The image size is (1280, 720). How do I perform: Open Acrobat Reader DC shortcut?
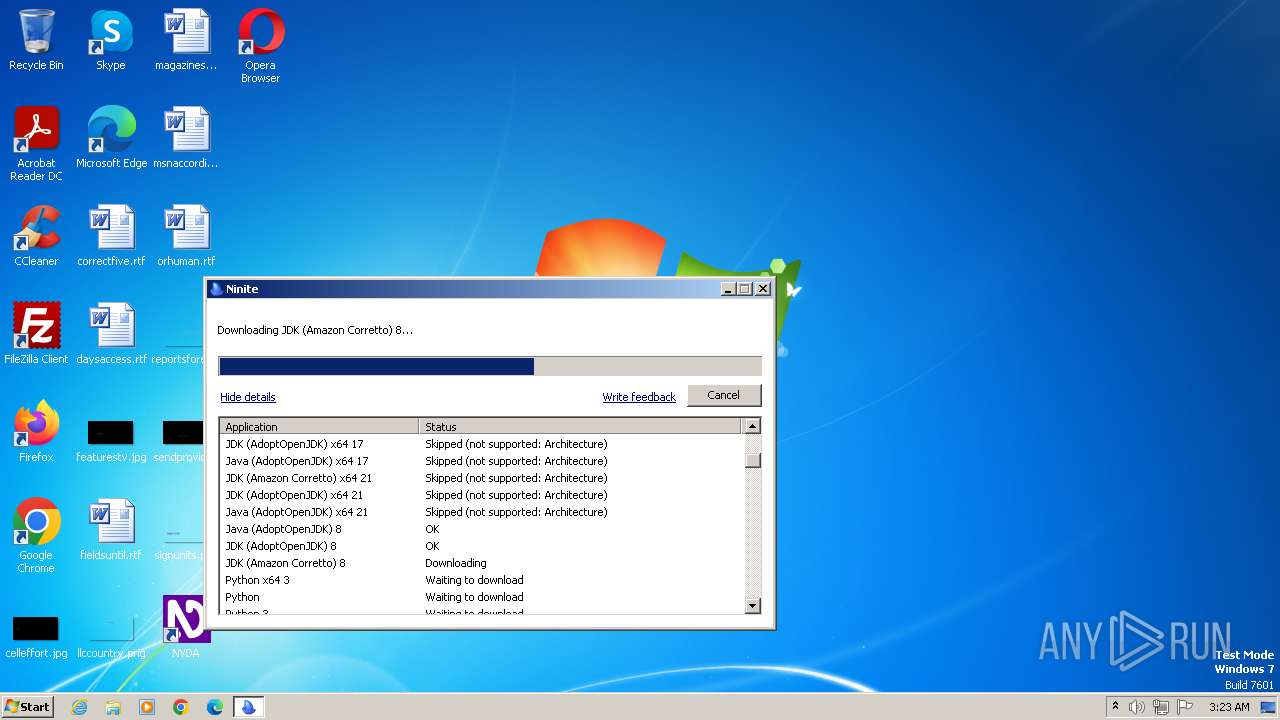[x=36, y=144]
